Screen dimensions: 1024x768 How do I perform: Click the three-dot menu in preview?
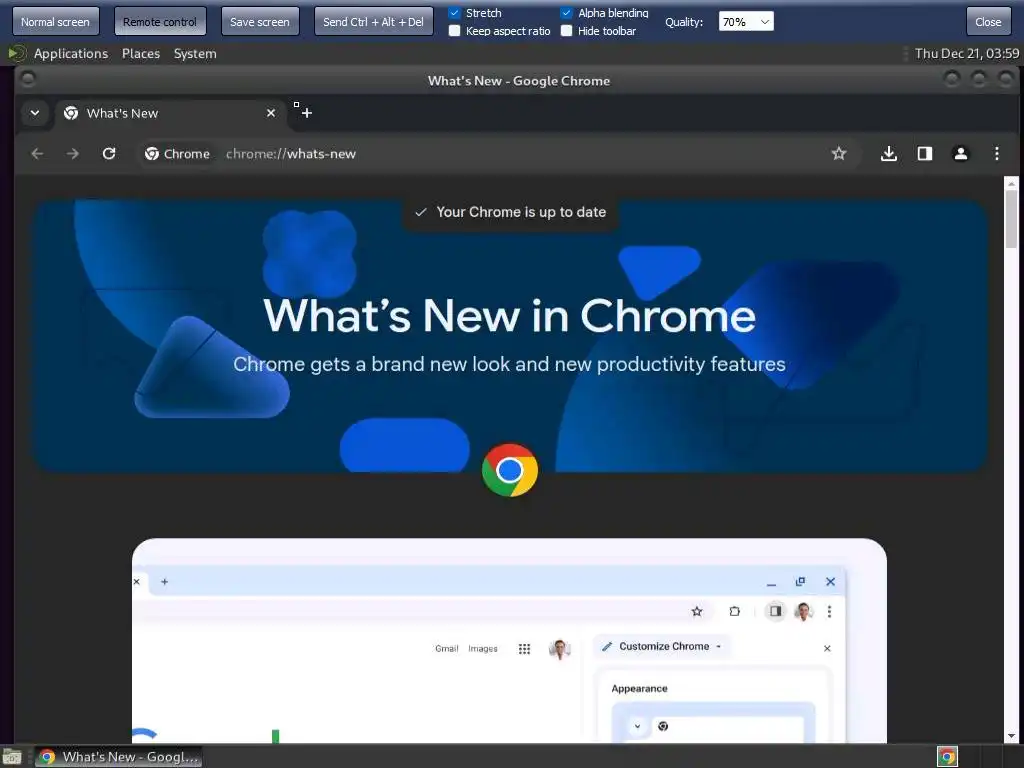(x=829, y=611)
